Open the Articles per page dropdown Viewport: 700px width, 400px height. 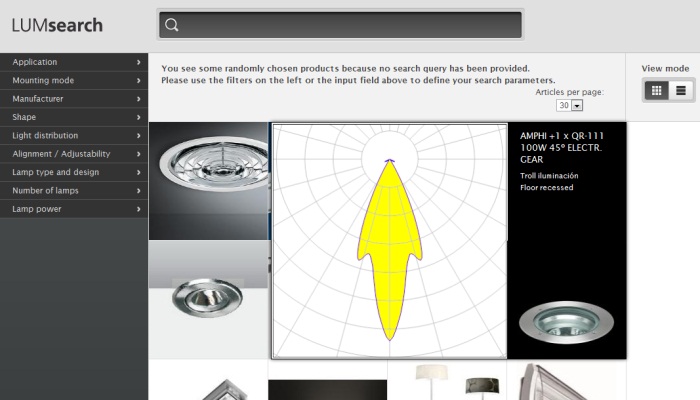click(570, 105)
